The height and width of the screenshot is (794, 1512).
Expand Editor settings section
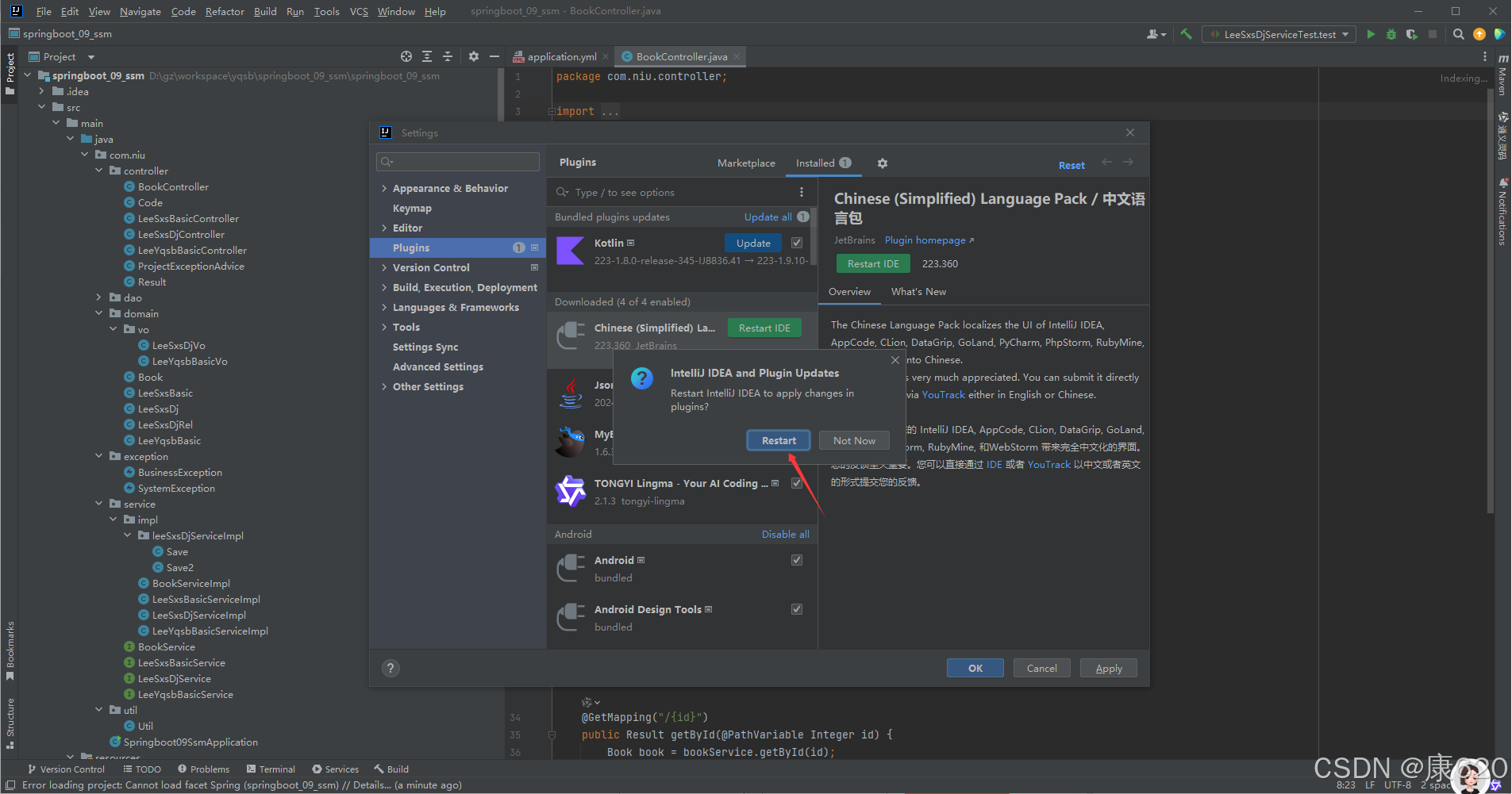384,228
